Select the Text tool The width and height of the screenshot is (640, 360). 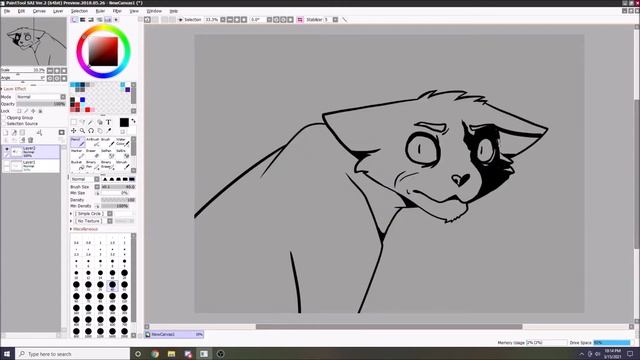click(x=109, y=122)
